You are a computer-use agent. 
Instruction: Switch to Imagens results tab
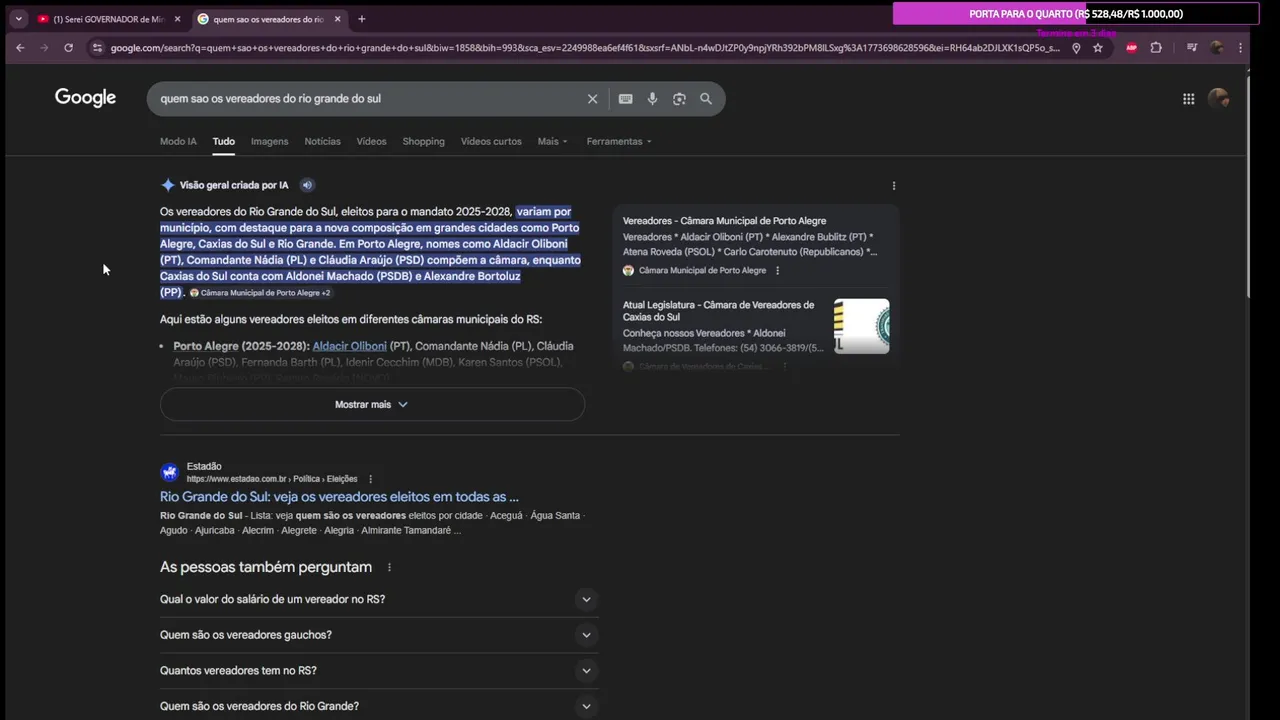[269, 141]
